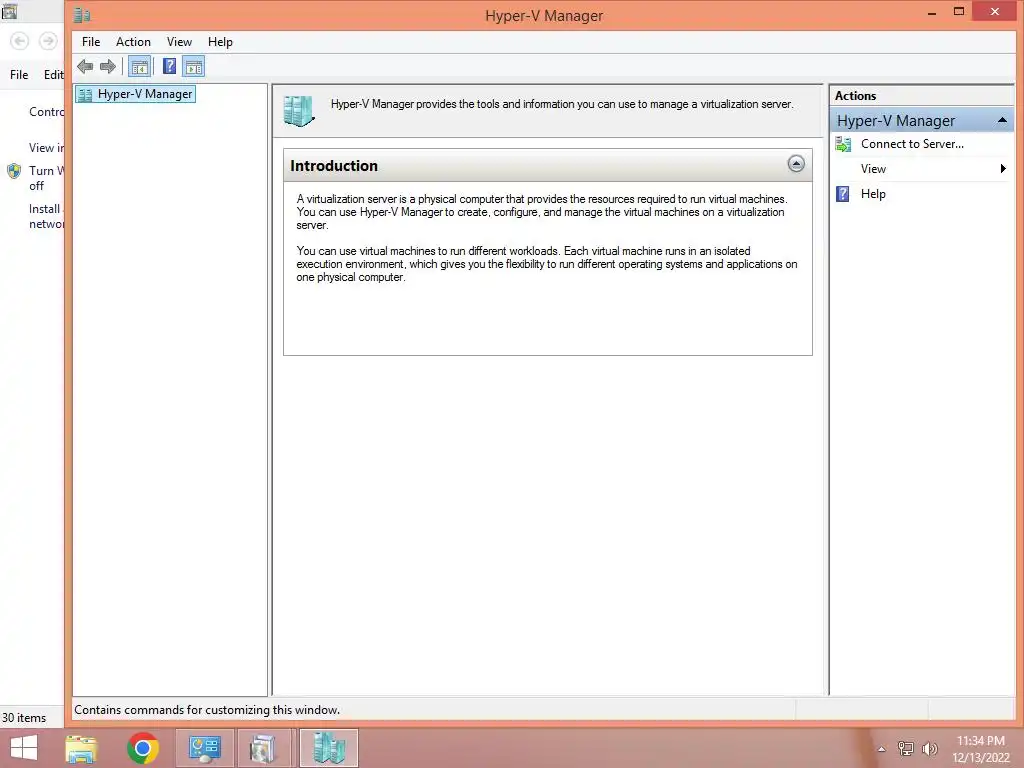1024x768 pixels.
Task: Click the server icon in description header
Action: 299,111
